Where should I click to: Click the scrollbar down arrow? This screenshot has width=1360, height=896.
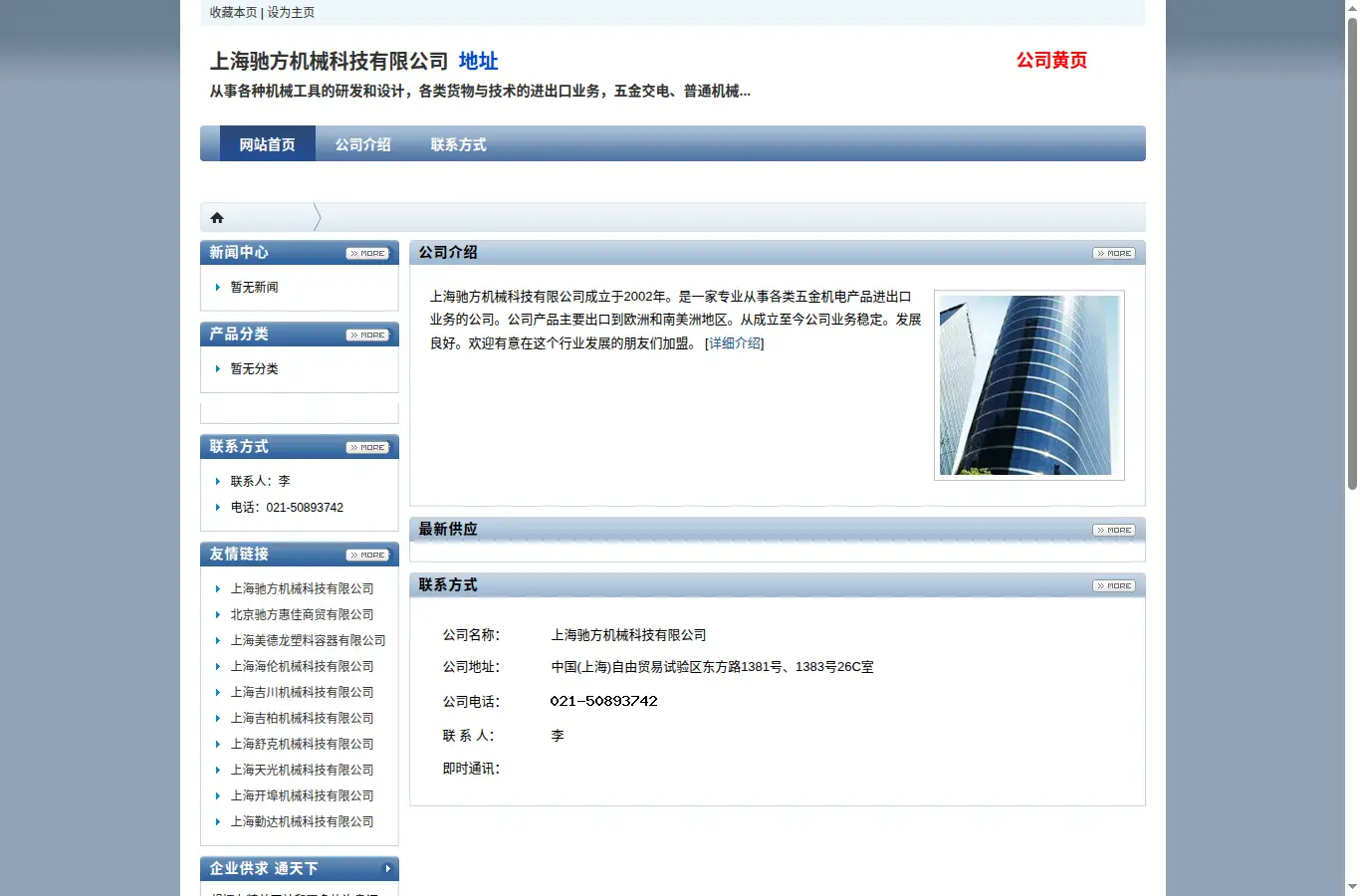tap(1352, 887)
